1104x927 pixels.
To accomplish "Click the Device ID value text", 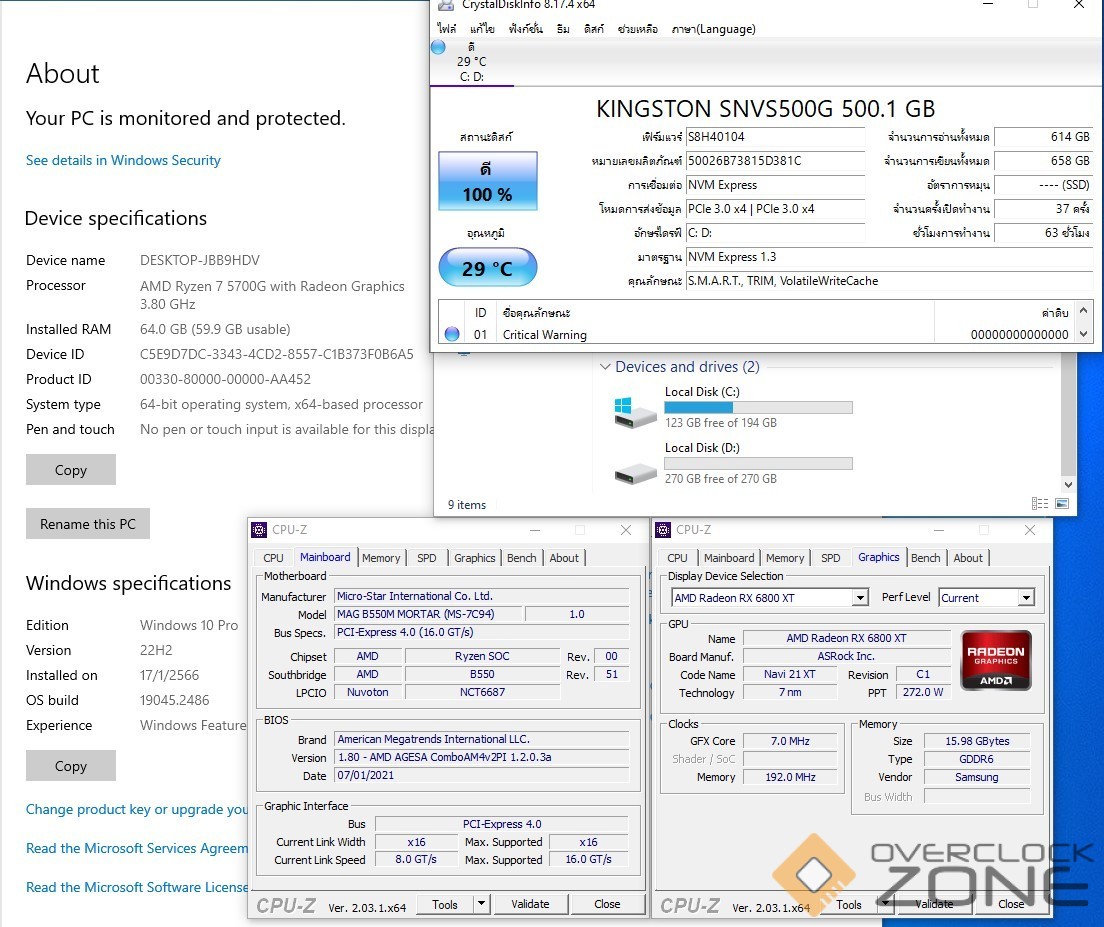I will (277, 354).
